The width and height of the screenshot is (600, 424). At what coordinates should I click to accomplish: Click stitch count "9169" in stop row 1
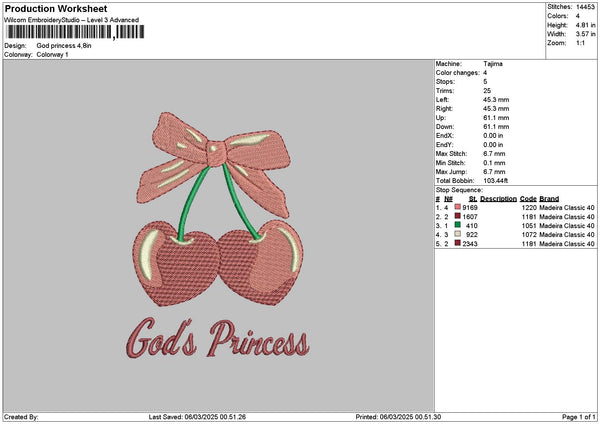pos(470,208)
